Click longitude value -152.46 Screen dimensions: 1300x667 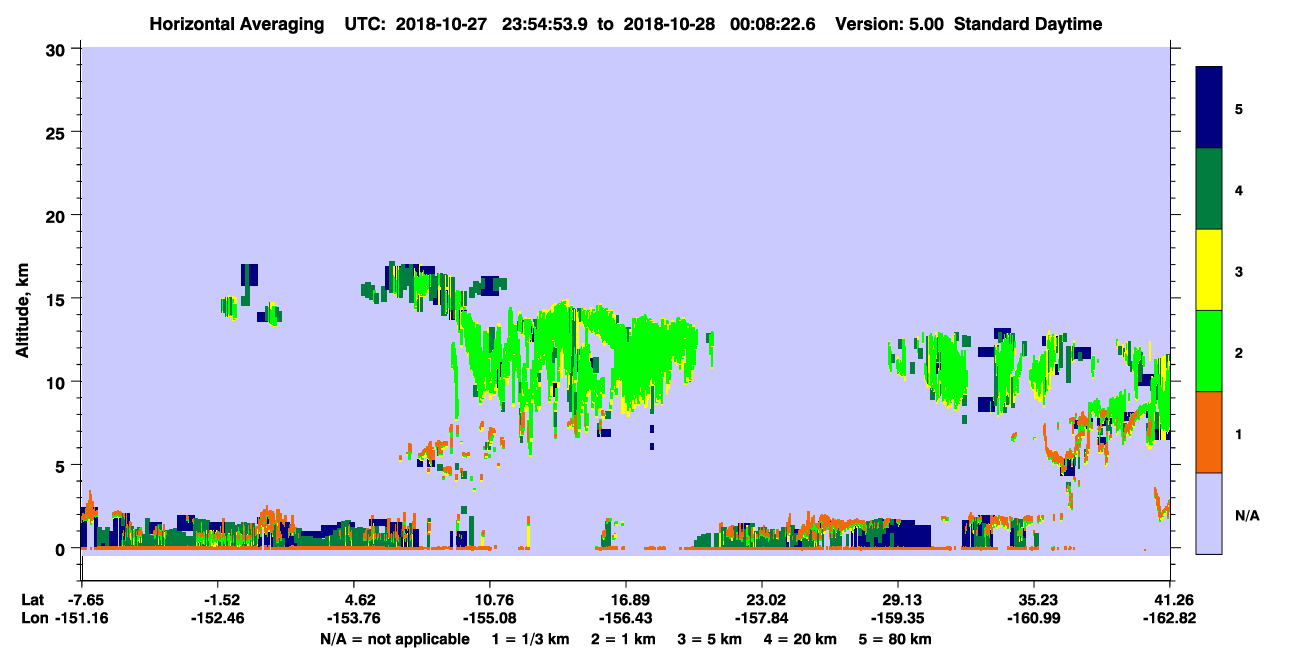(x=219, y=619)
